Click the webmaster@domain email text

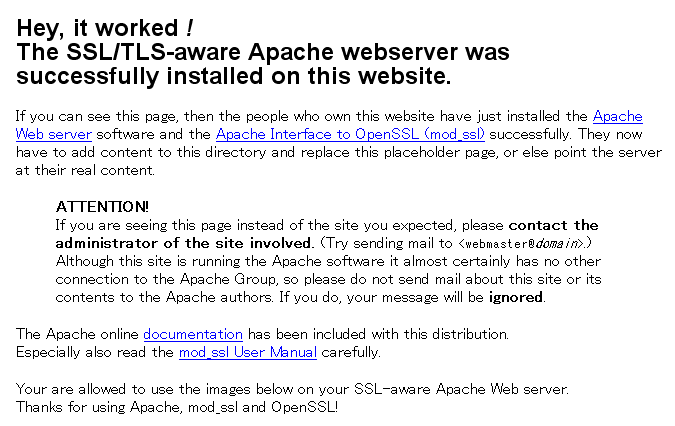point(521,244)
